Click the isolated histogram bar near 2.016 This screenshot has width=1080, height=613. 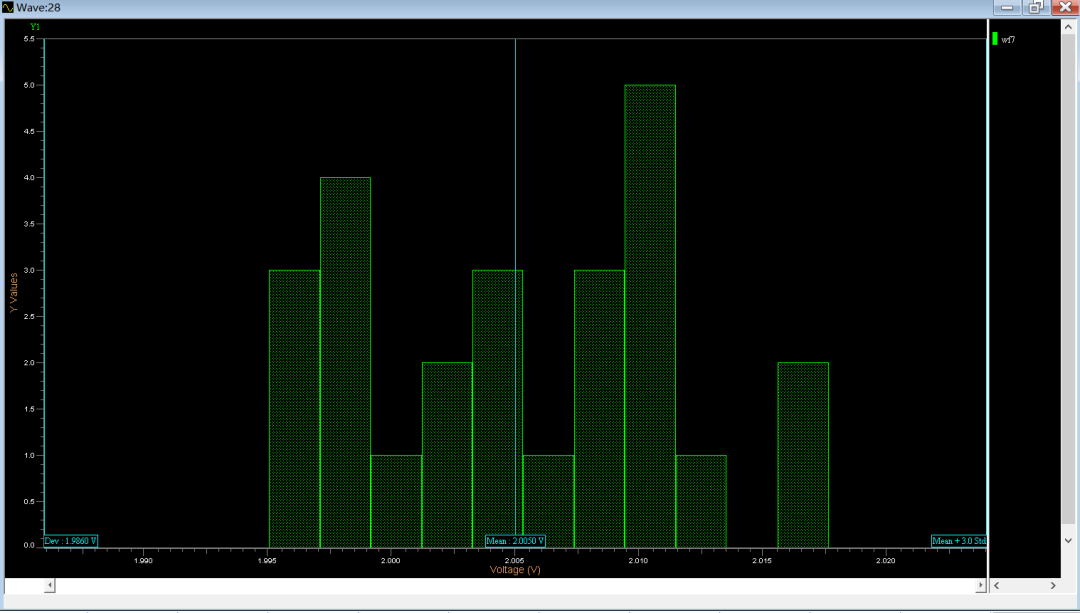pos(803,454)
